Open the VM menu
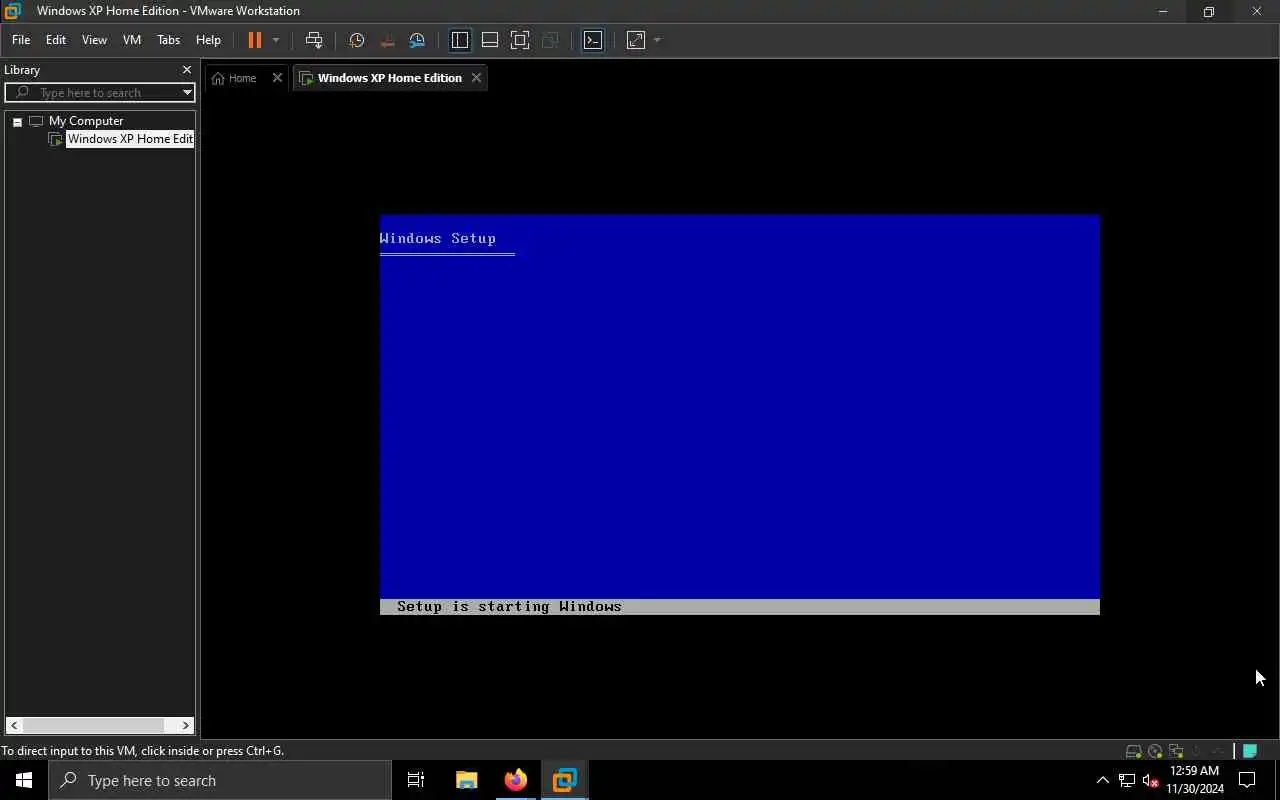The height and width of the screenshot is (800, 1280). point(132,40)
